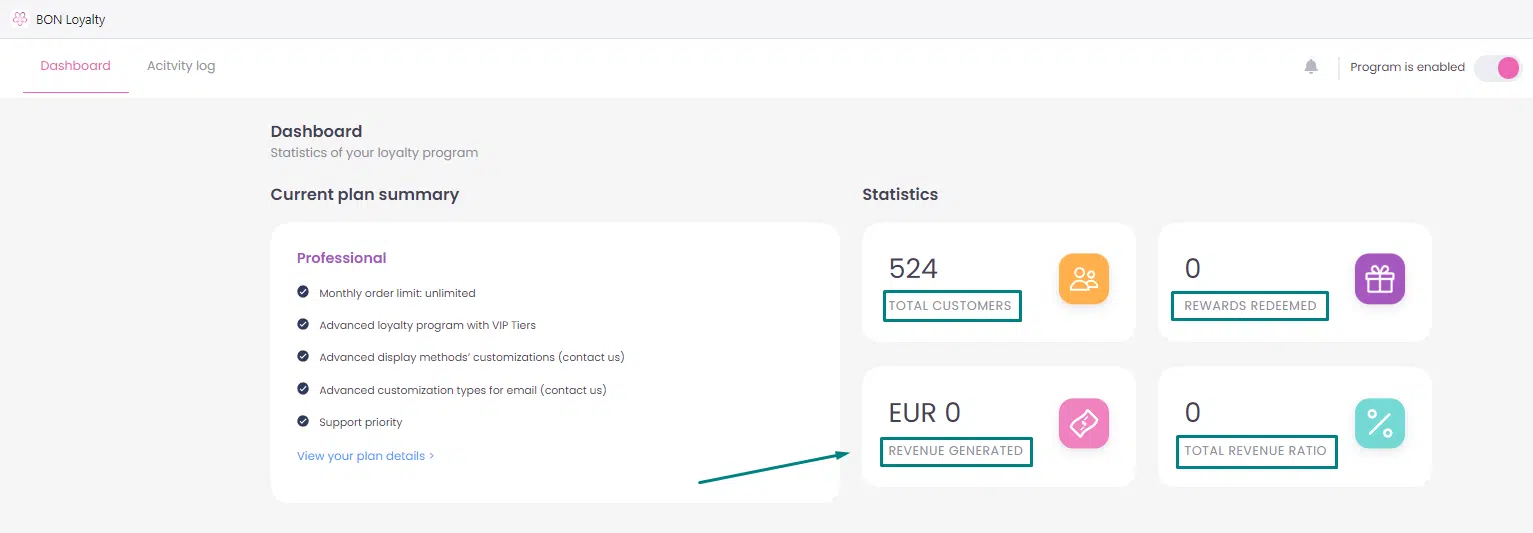Viewport: 1533px width, 533px height.
Task: Switch to the Dashboard tab
Action: [76, 66]
